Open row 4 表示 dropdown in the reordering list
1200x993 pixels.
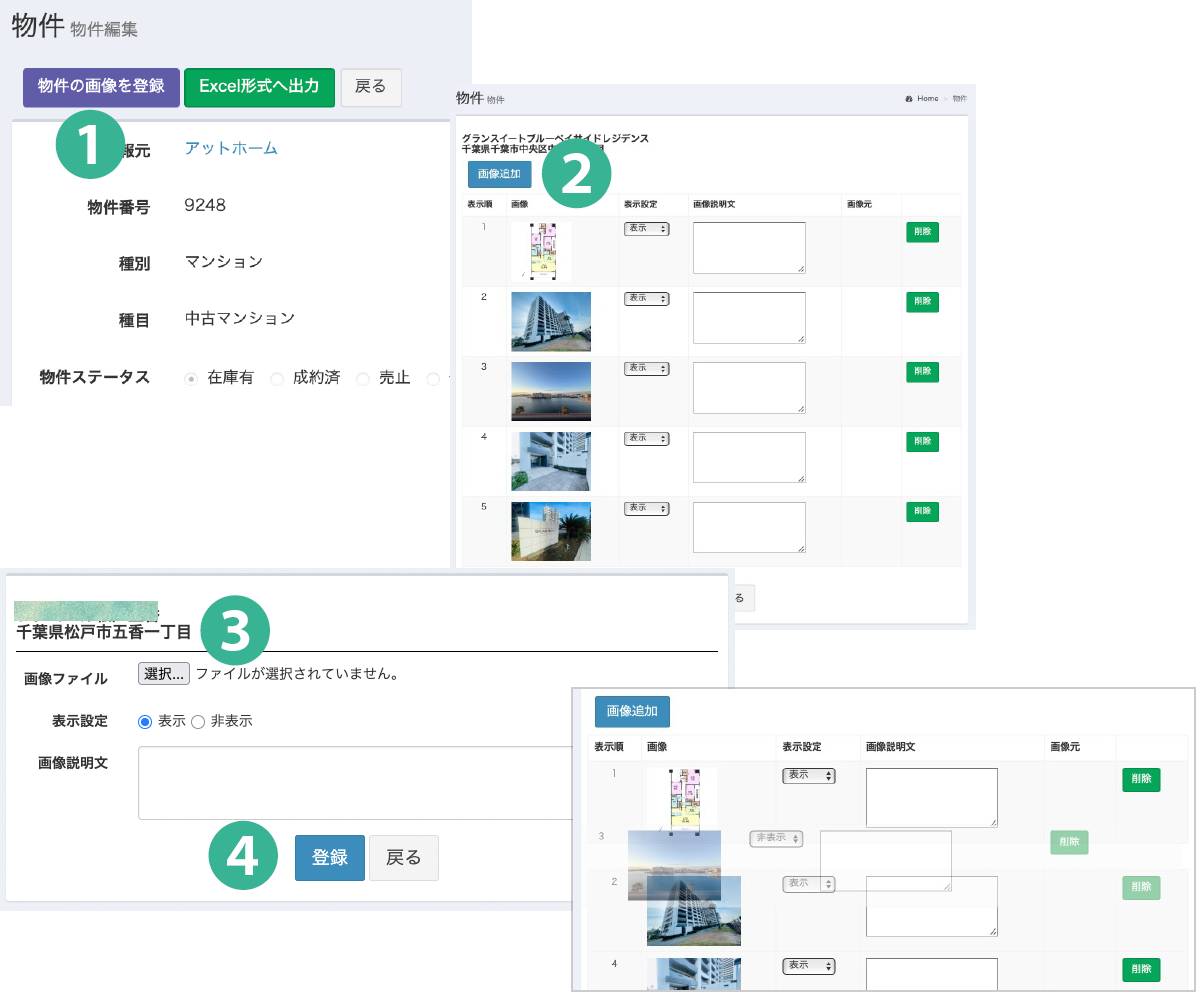click(808, 966)
